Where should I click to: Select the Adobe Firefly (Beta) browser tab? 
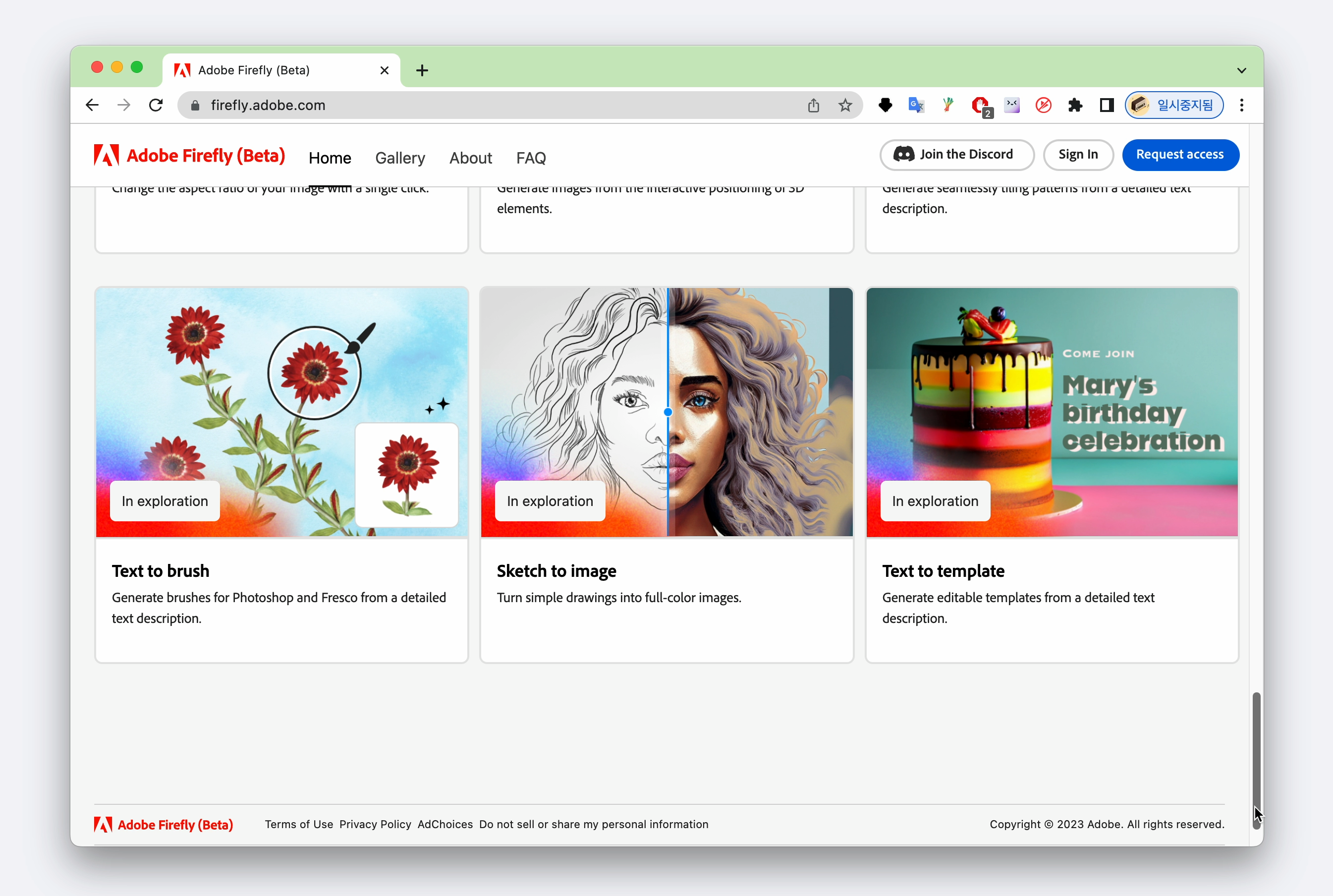(281, 70)
